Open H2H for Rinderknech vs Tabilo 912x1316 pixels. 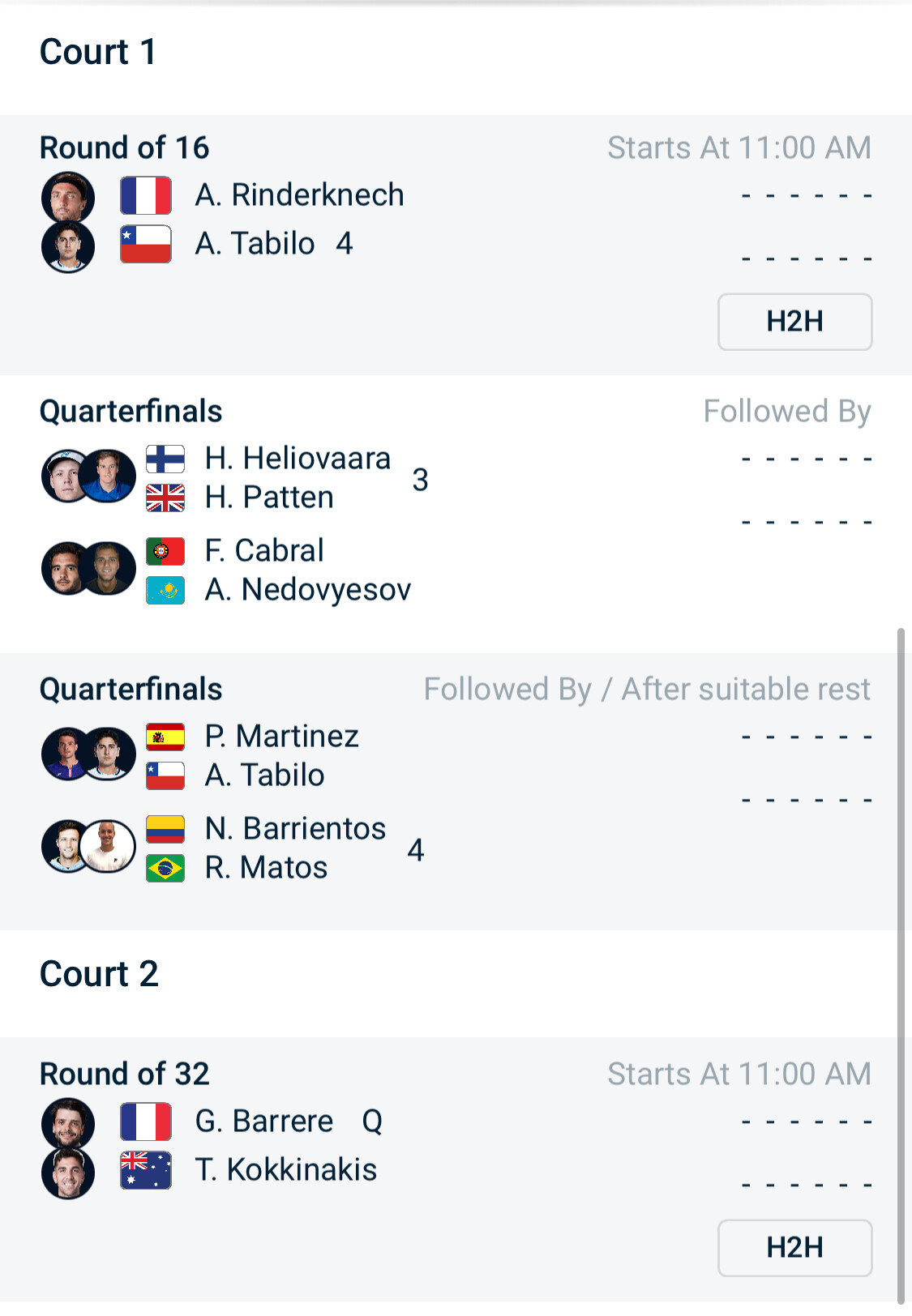tap(794, 322)
